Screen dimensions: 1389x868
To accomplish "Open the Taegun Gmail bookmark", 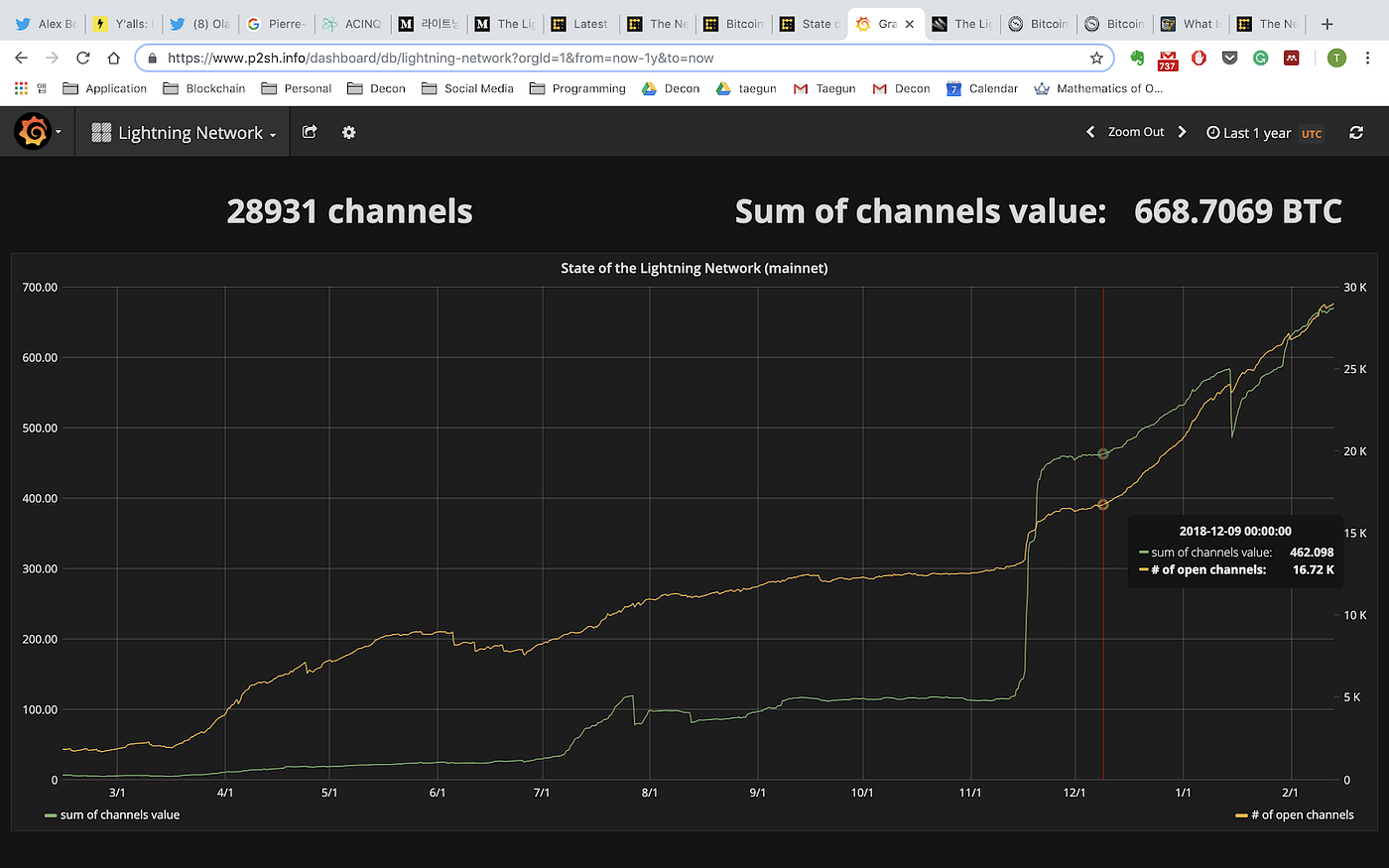I will click(x=824, y=88).
